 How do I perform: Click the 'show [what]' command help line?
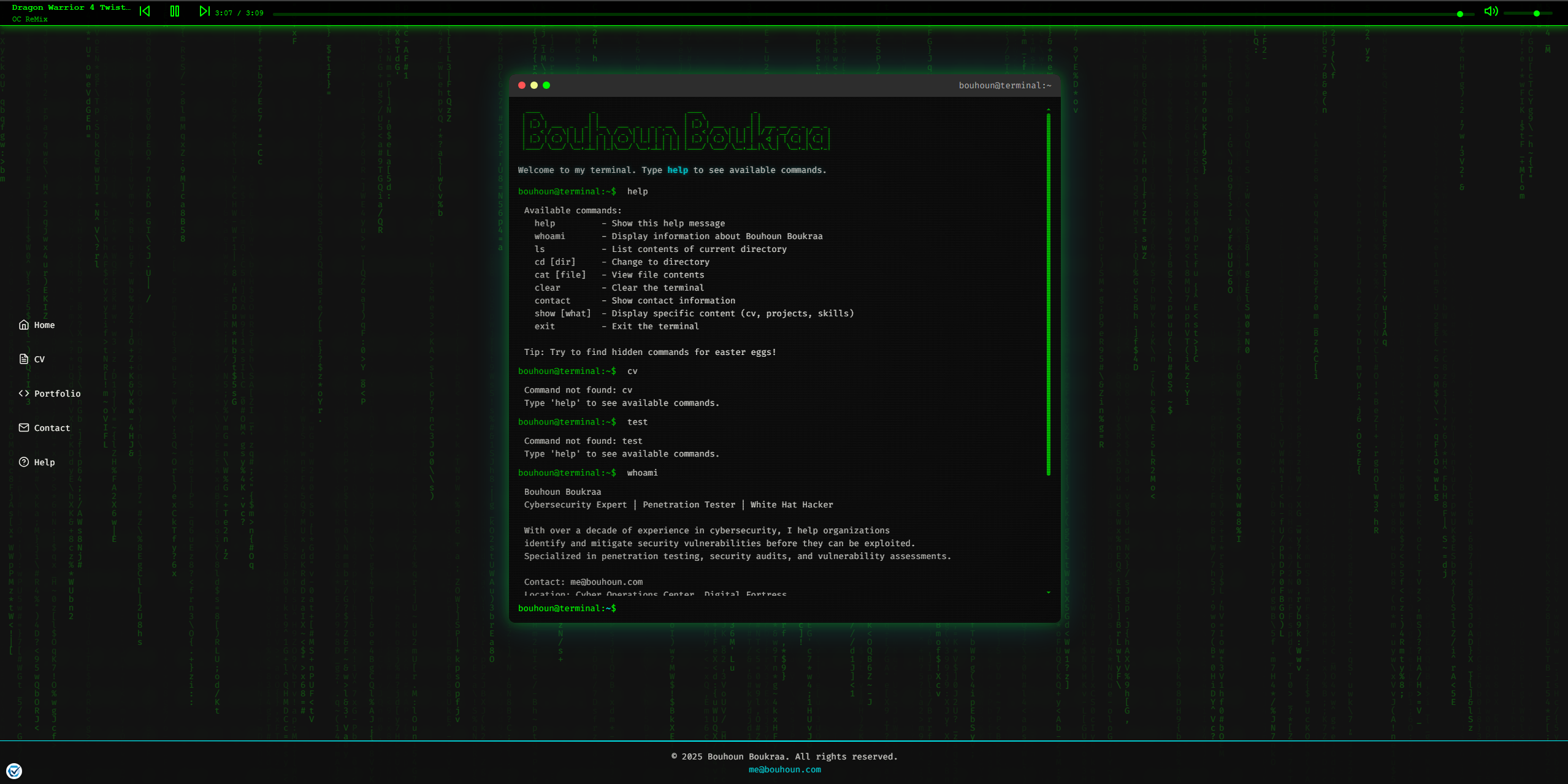coord(694,314)
